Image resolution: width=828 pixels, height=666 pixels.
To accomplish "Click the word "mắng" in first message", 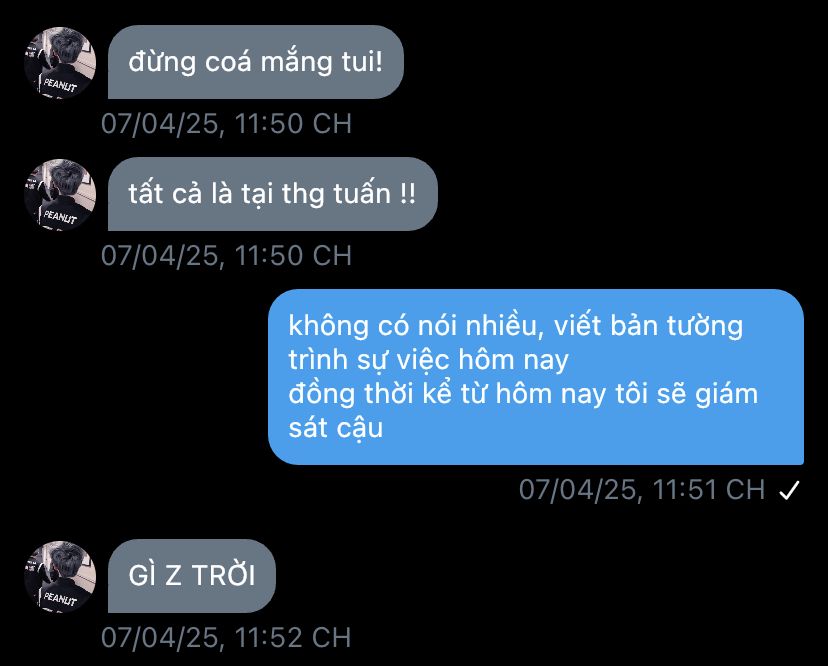I will 297,62.
